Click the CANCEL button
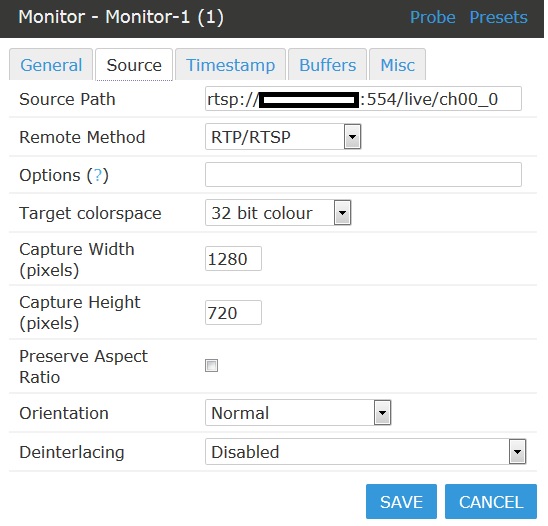 pyautogui.click(x=491, y=502)
